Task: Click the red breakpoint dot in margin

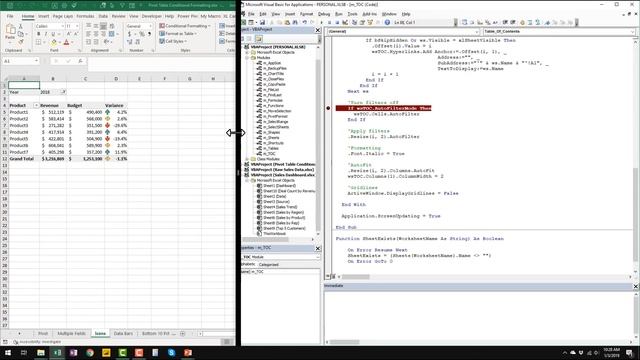Action: click(x=328, y=108)
